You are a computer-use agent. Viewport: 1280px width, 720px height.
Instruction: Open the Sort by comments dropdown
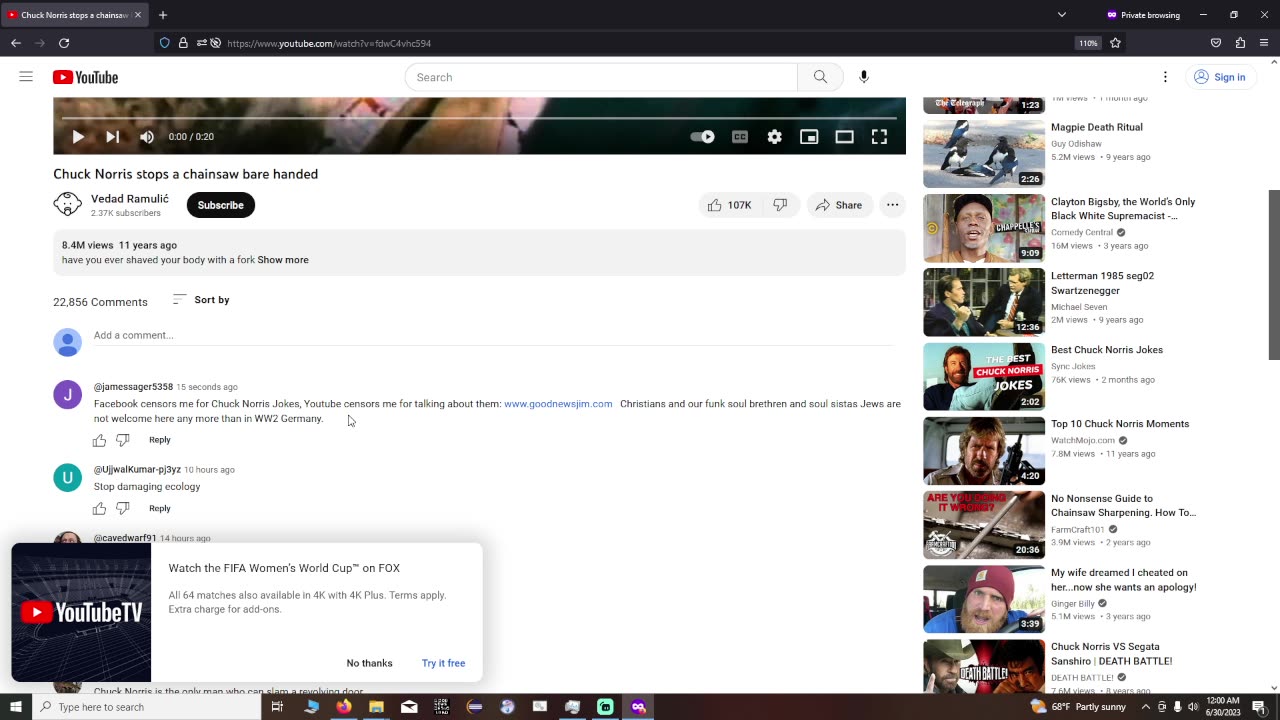coord(201,300)
